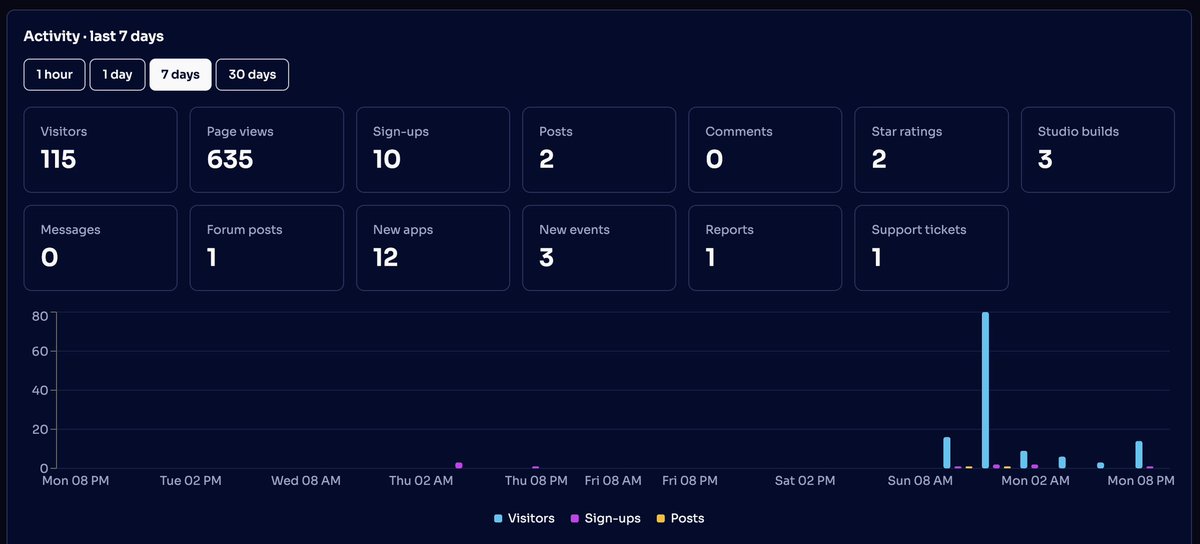1200x544 pixels.
Task: Open the Page views stat card
Action: click(x=267, y=149)
